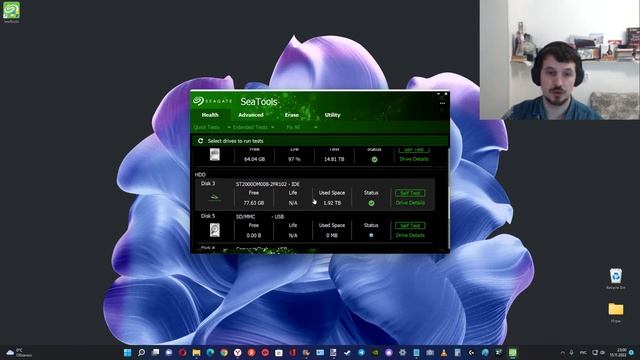Click the status indicator dot for Disk 5
The height and width of the screenshot is (360, 640).
pyautogui.click(x=371, y=235)
